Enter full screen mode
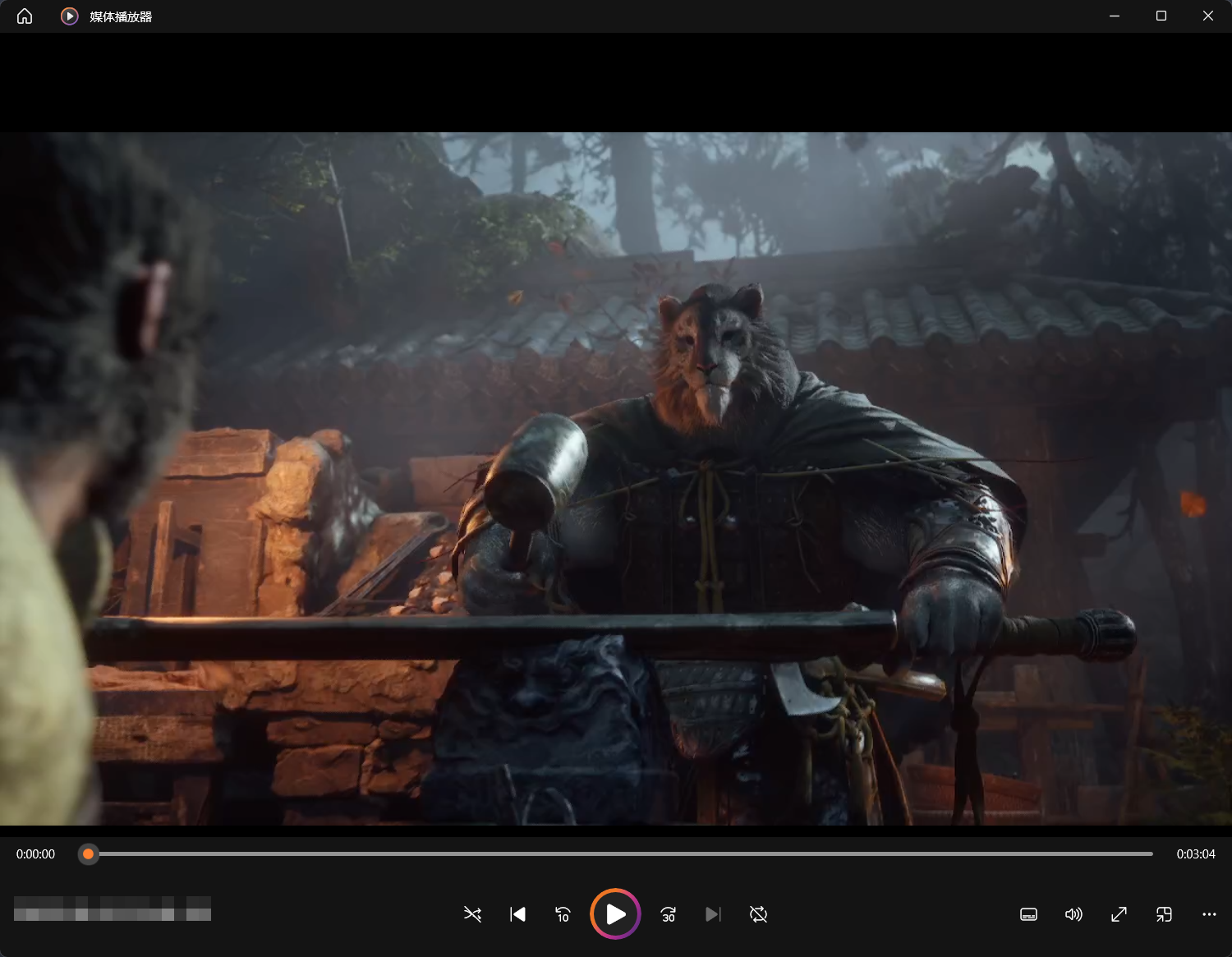 [x=1119, y=914]
